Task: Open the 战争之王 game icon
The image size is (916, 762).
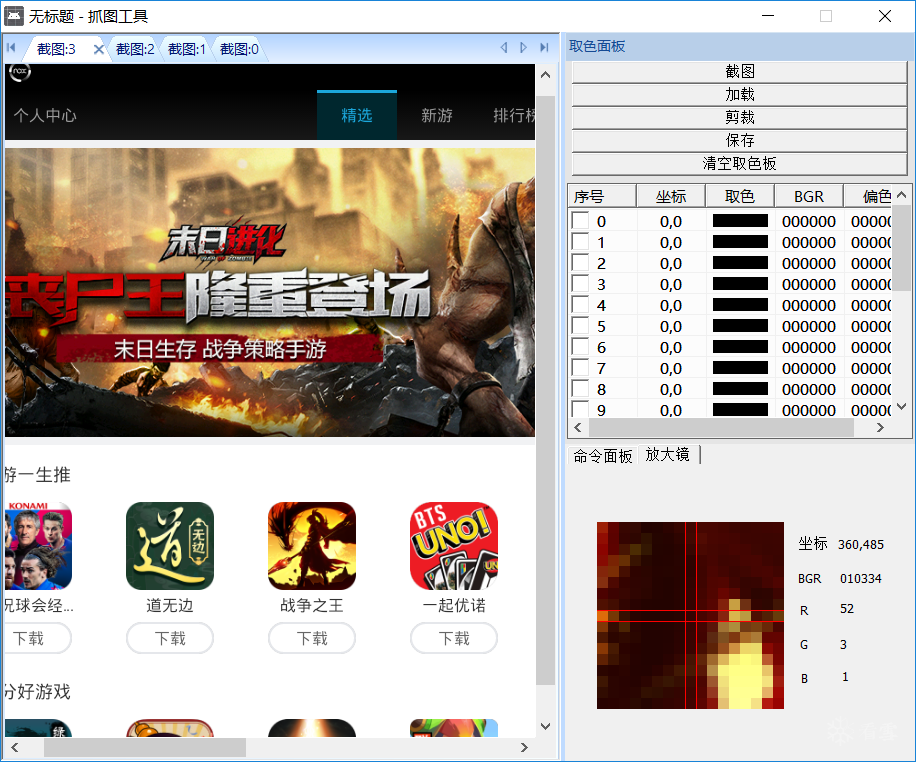Action: click(x=312, y=546)
